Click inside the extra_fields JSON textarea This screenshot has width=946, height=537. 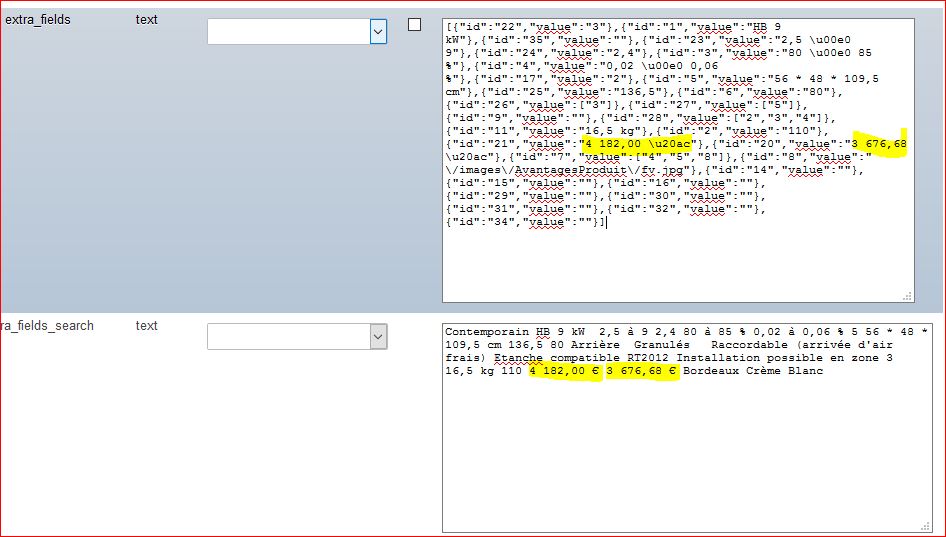point(678,160)
